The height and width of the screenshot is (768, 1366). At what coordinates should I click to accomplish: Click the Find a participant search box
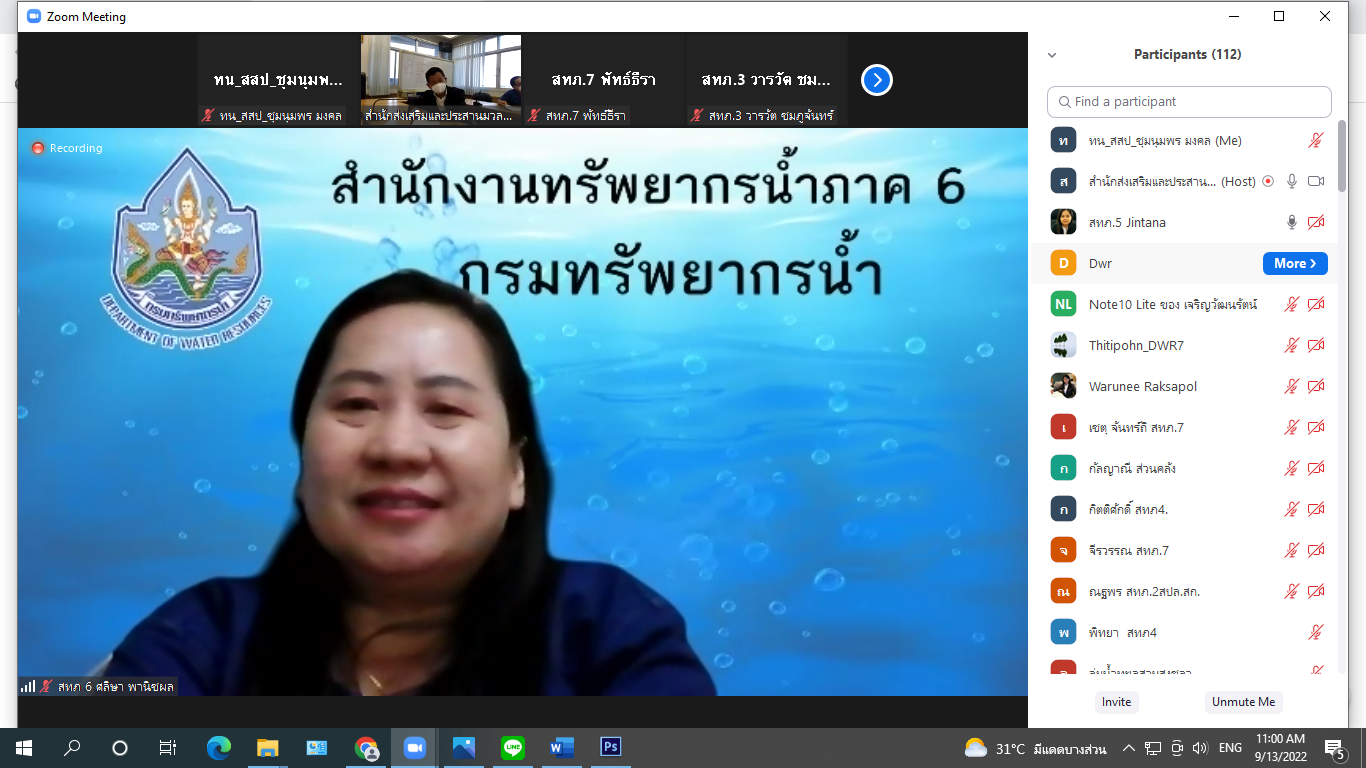coord(1189,102)
